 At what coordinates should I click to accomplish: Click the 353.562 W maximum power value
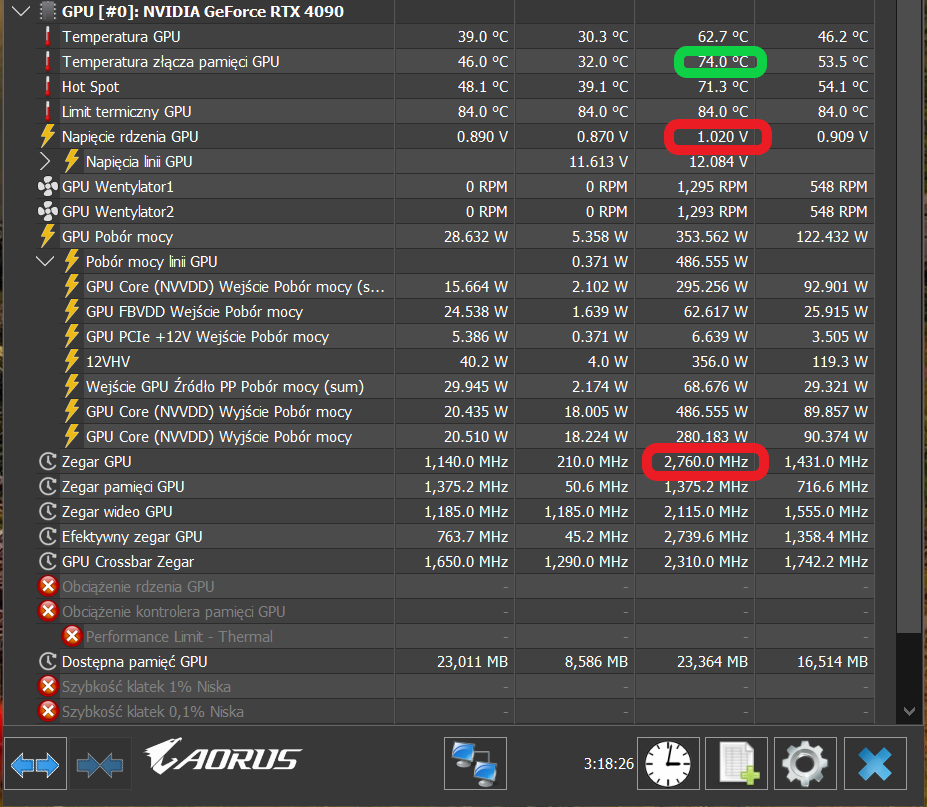712,236
